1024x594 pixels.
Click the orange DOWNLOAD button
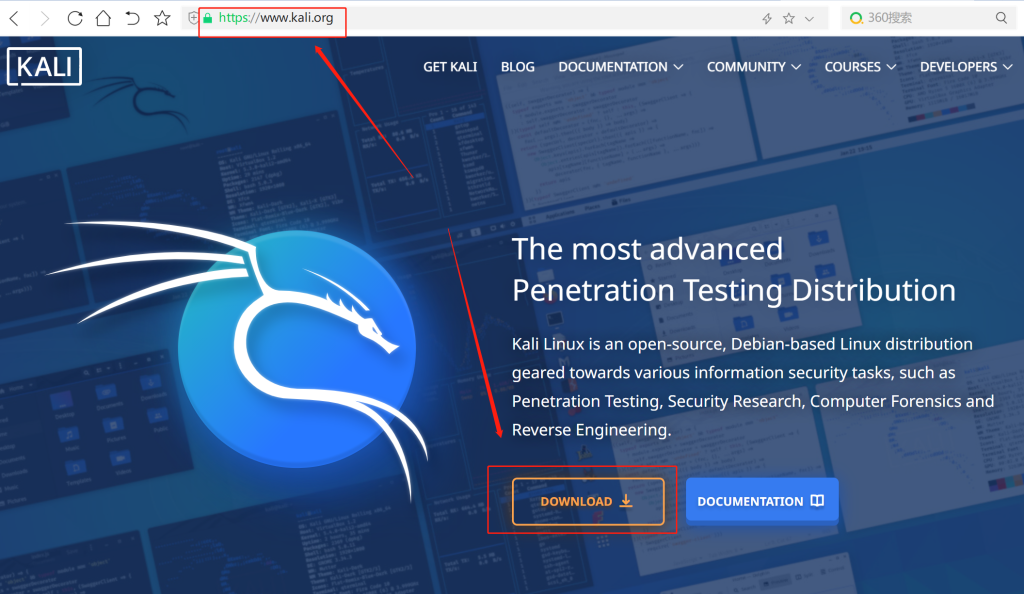point(588,501)
